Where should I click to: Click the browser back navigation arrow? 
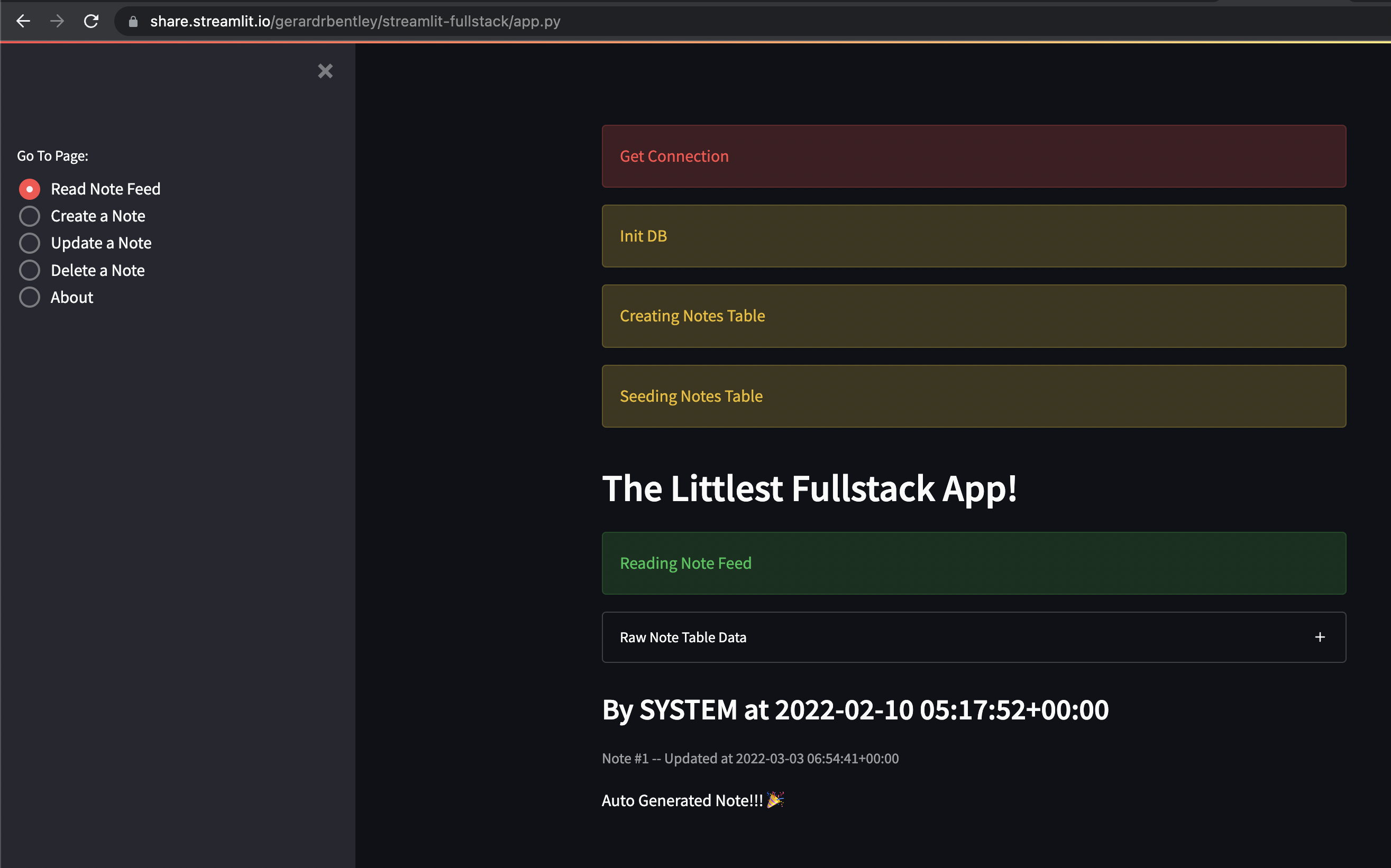coord(23,21)
